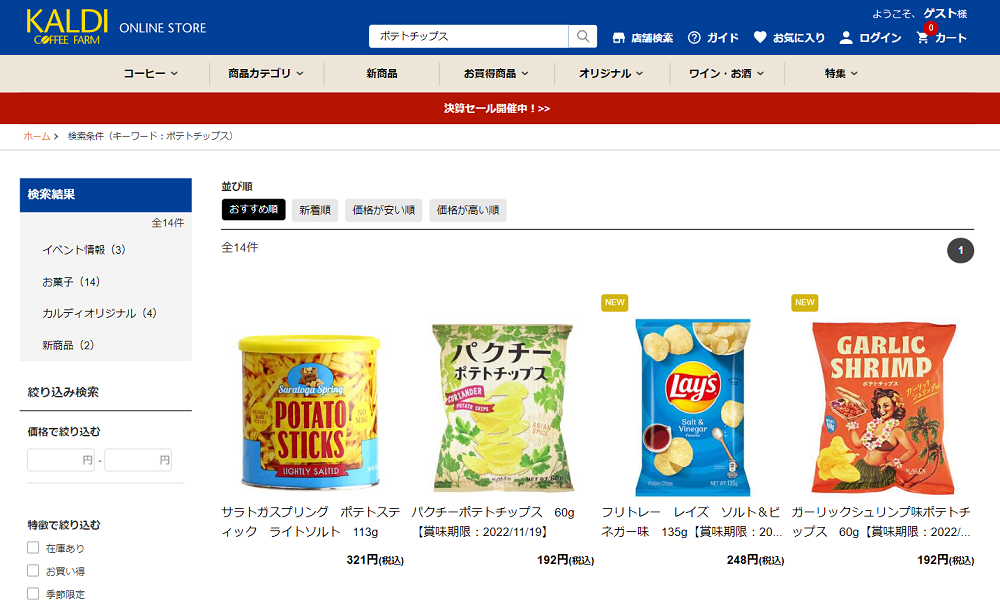The image size is (1000, 605).
Task: Expand the 商品カテゴリ dropdown
Action: pos(266,73)
